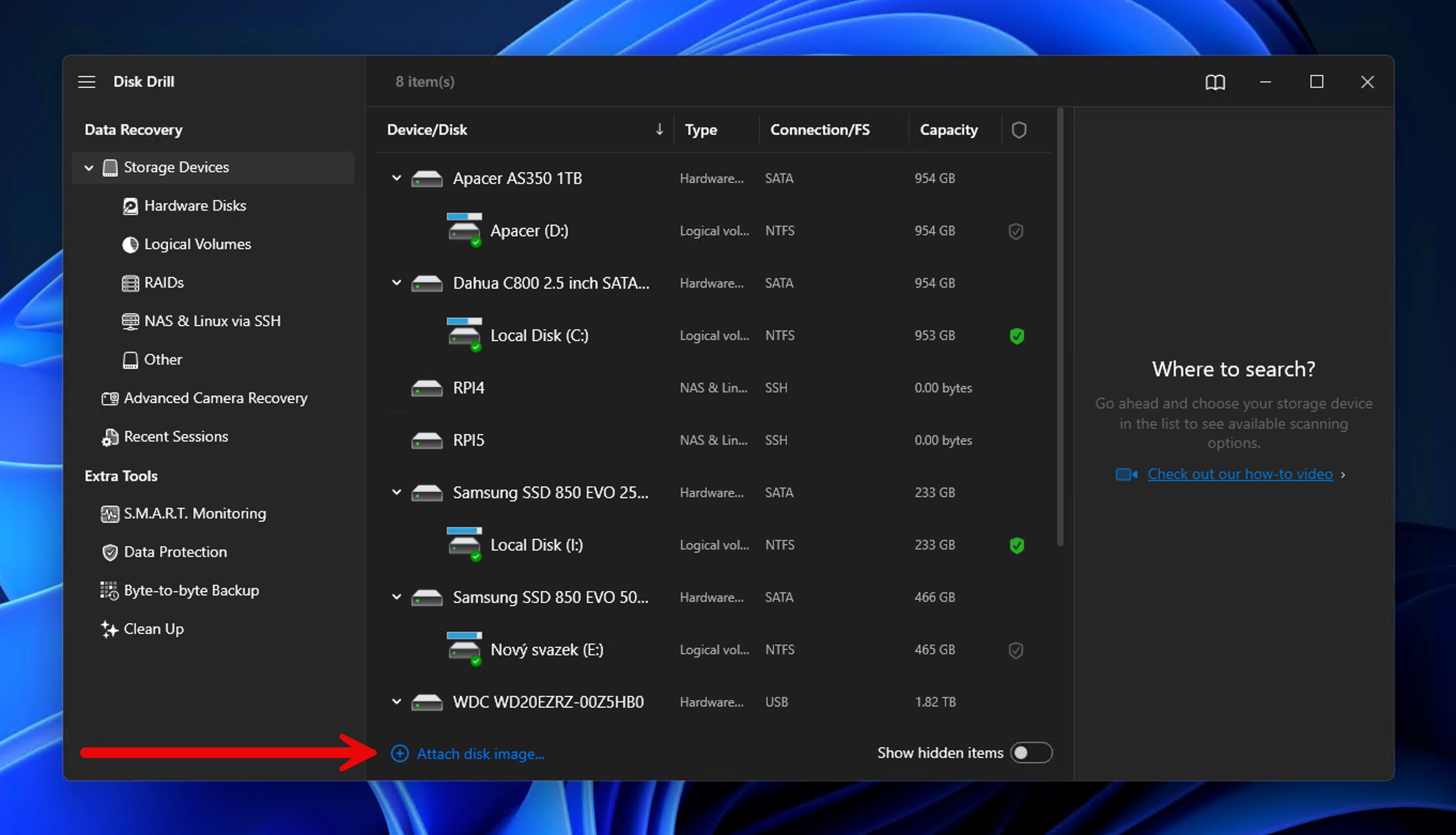Collapse the Apacer AS350 1TB disk
Screen dimensions: 1456x835
(396, 179)
